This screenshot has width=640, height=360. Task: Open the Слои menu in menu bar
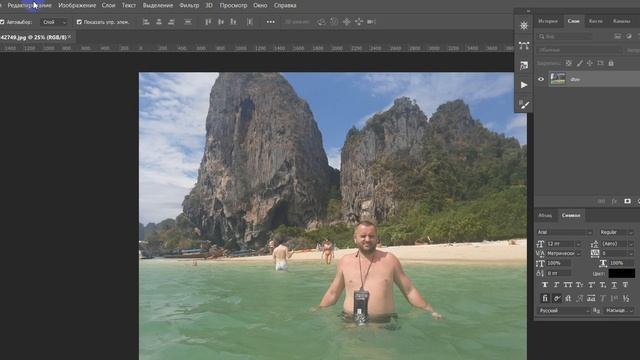click(108, 5)
